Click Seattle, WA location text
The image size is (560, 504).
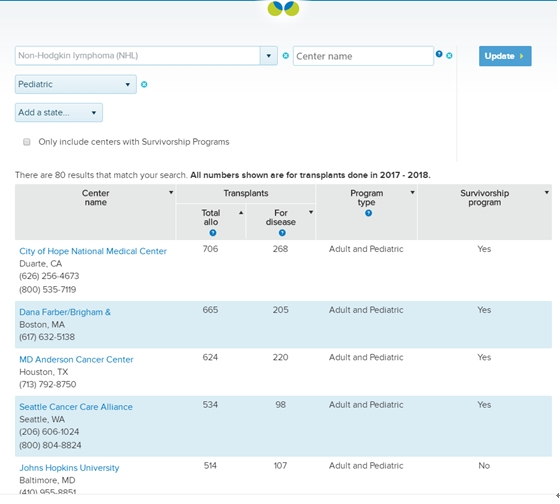pos(42,419)
